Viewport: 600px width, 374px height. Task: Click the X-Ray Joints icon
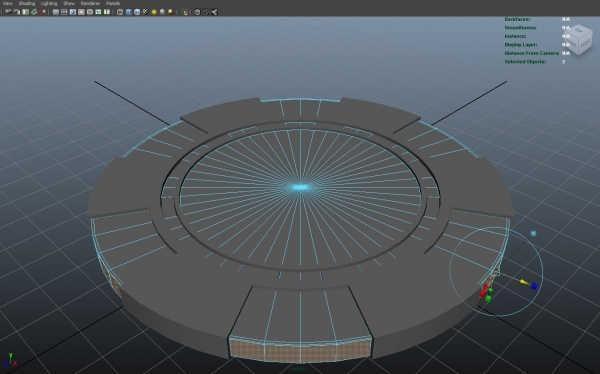pyautogui.click(x=214, y=12)
